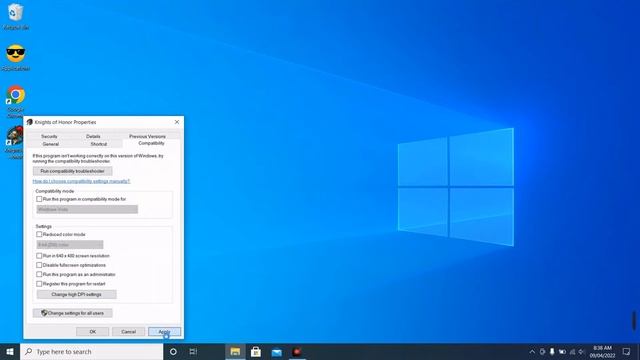Open Cortana circle icon on taskbar
Screen dimensions: 640x360
173,352
